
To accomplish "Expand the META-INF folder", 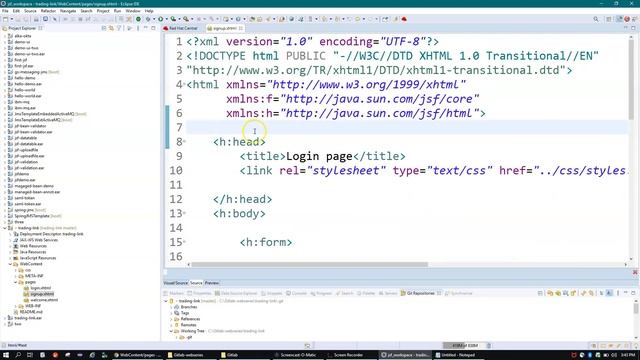I will [x=16, y=276].
